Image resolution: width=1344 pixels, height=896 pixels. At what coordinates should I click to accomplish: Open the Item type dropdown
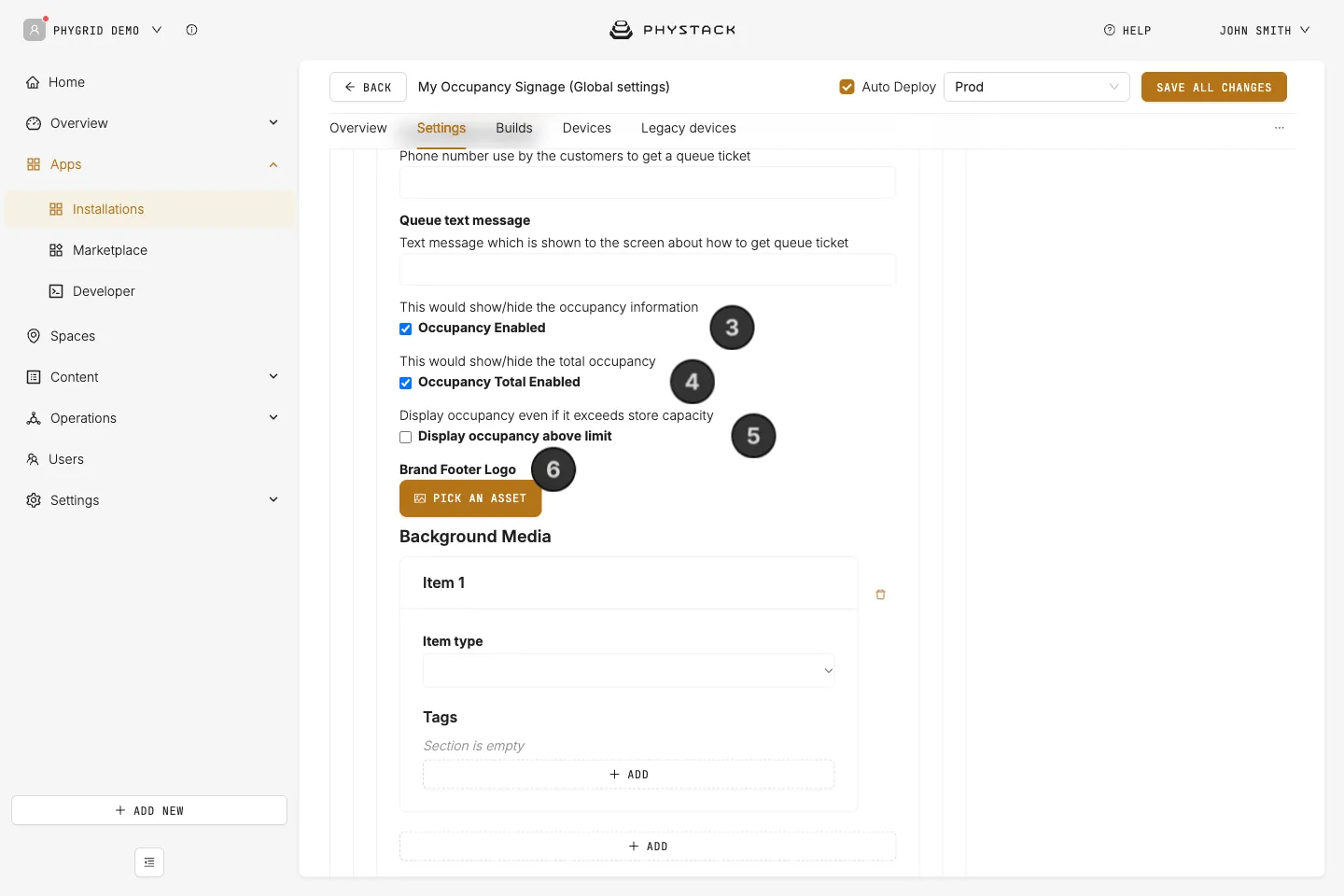(x=629, y=670)
